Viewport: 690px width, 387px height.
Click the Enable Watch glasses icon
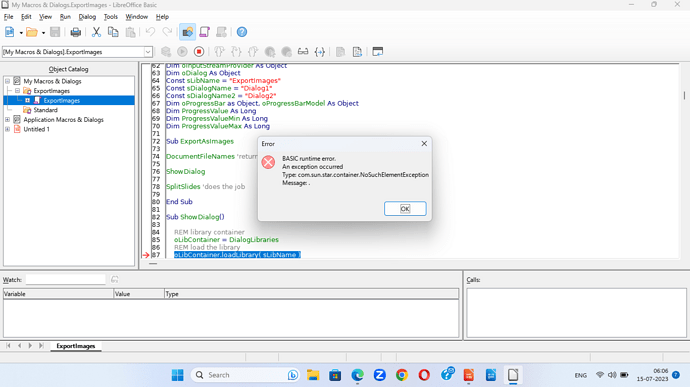point(303,52)
